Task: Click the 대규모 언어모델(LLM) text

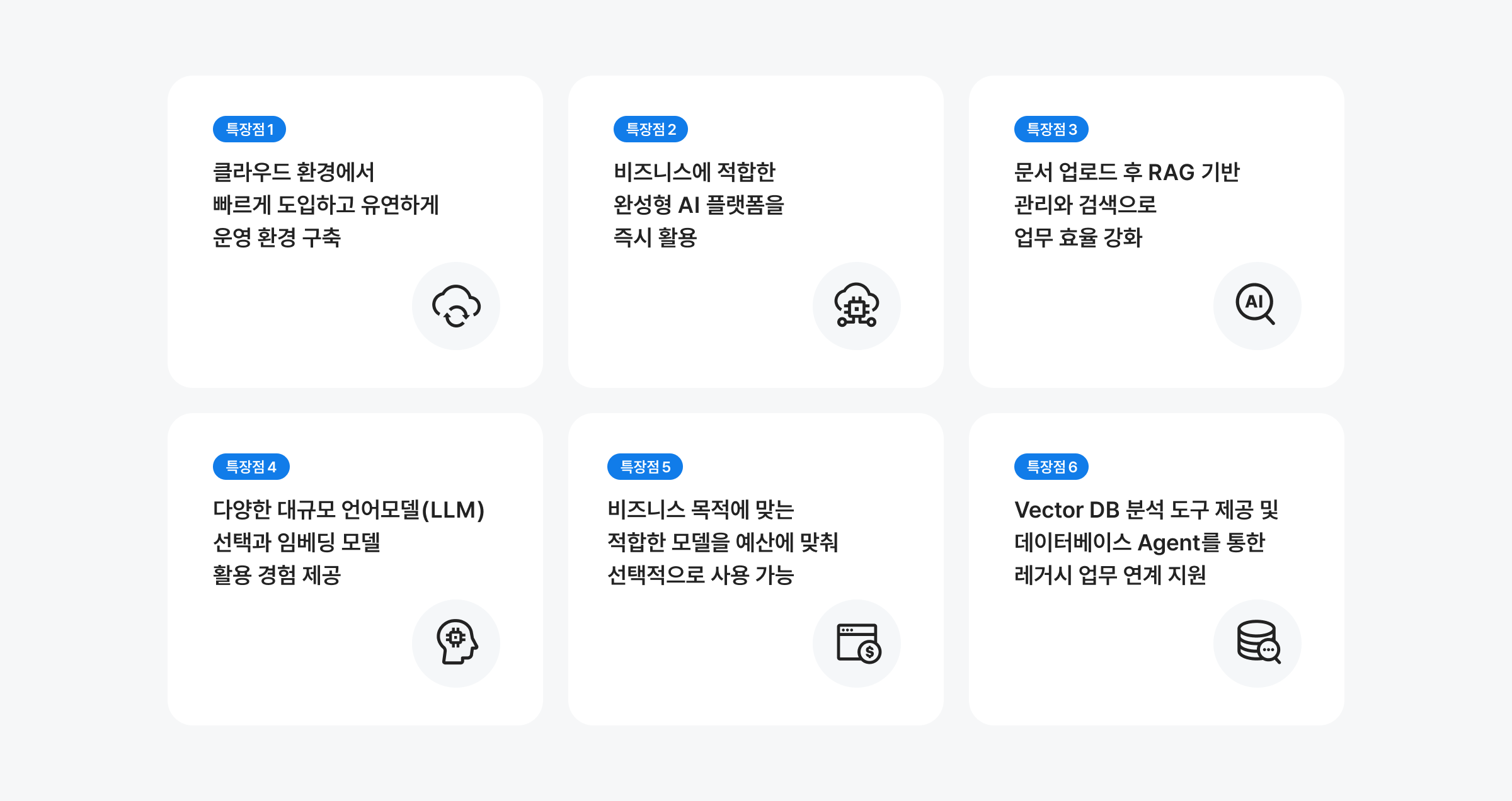Action: pos(381,509)
